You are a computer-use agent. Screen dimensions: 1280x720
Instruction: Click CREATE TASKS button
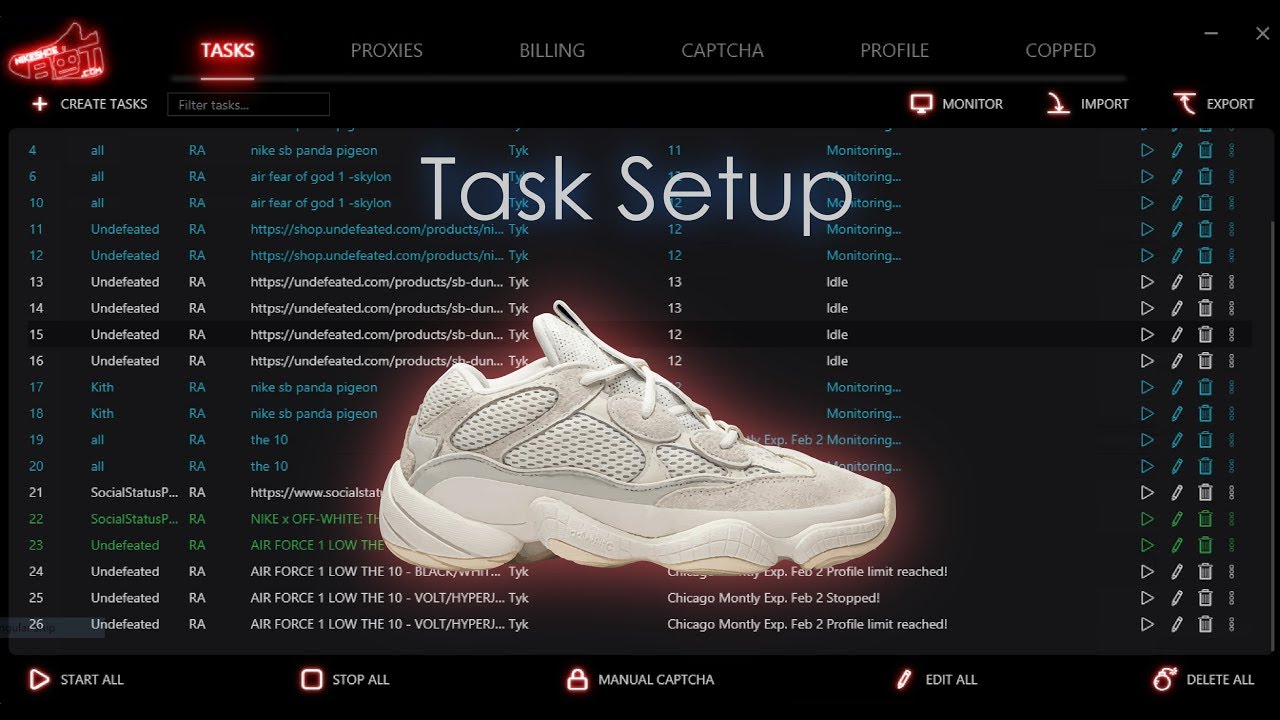click(x=89, y=104)
